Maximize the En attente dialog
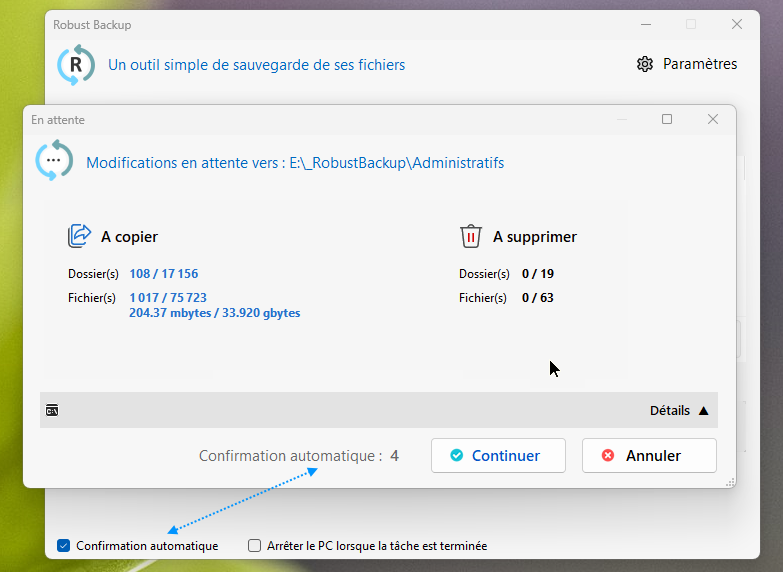This screenshot has height=572, width=783. point(667,119)
